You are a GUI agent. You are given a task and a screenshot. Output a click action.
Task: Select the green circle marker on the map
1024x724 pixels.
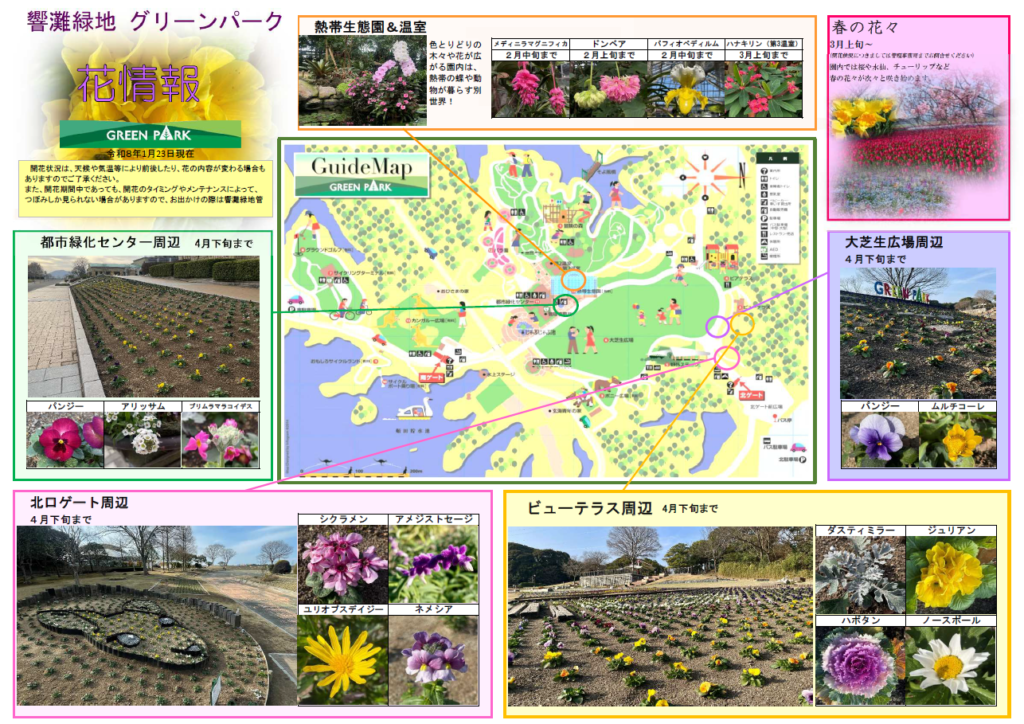point(566,304)
